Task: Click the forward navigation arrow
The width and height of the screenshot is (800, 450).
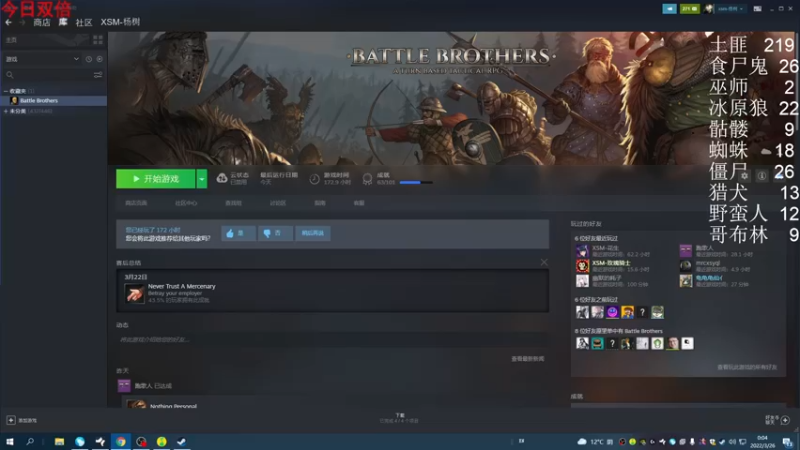Action: tap(22, 22)
